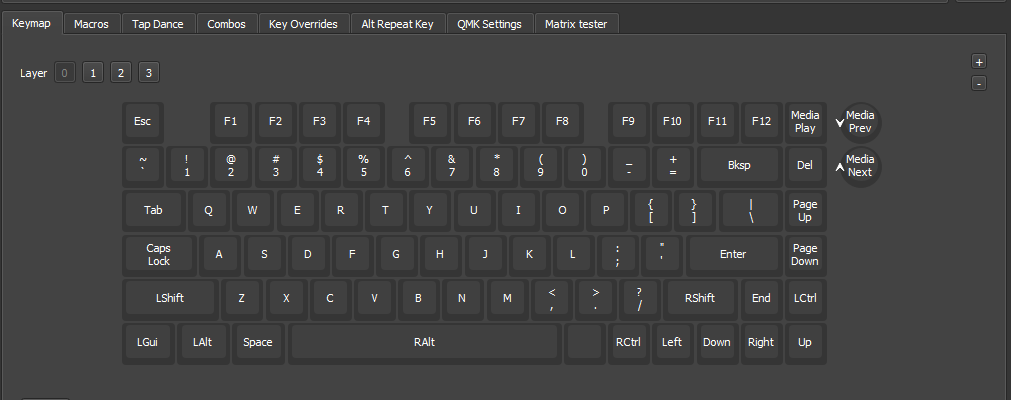
Task: Select the blank key beside RAlt
Action: (584, 342)
